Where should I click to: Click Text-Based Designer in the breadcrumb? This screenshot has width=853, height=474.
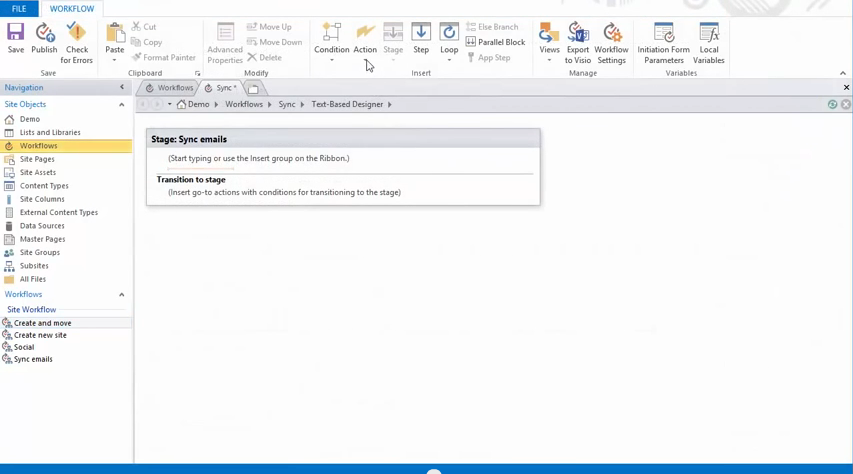click(x=347, y=104)
